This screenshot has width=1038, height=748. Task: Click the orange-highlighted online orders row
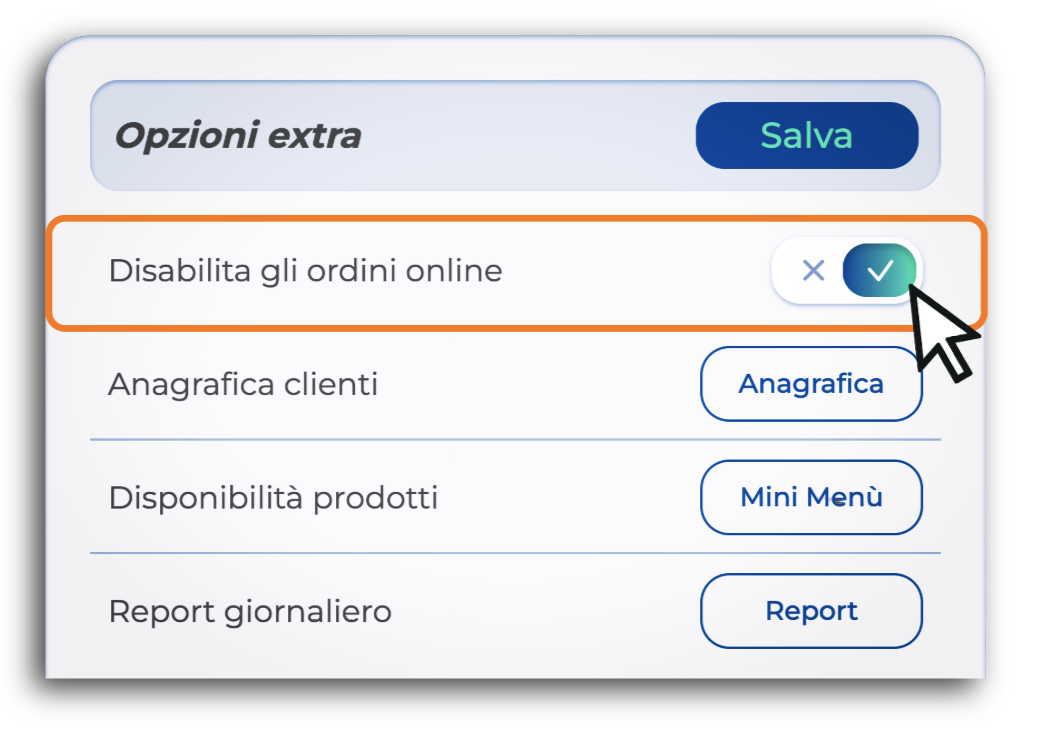516,272
